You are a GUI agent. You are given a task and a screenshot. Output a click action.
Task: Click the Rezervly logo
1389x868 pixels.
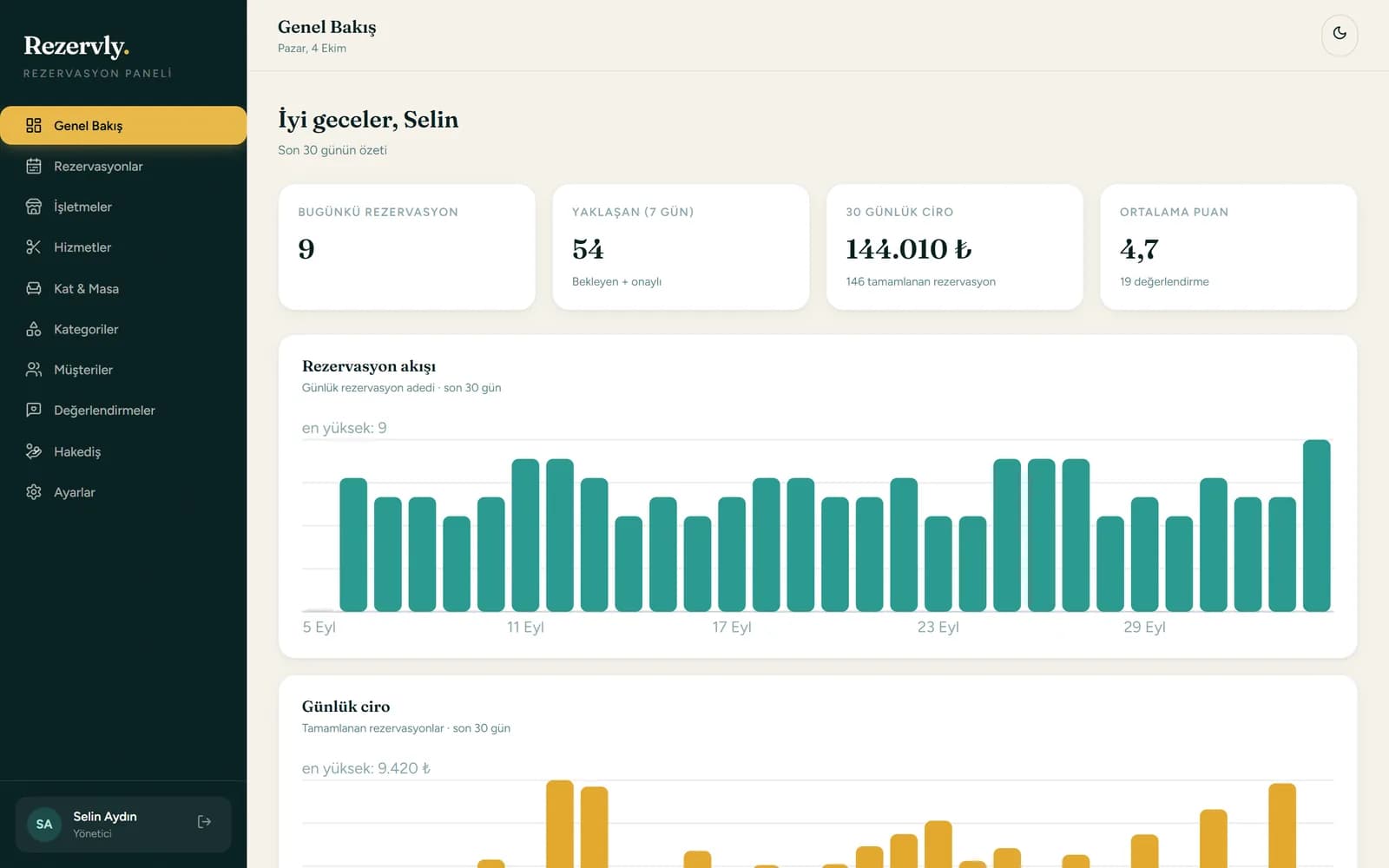point(76,46)
